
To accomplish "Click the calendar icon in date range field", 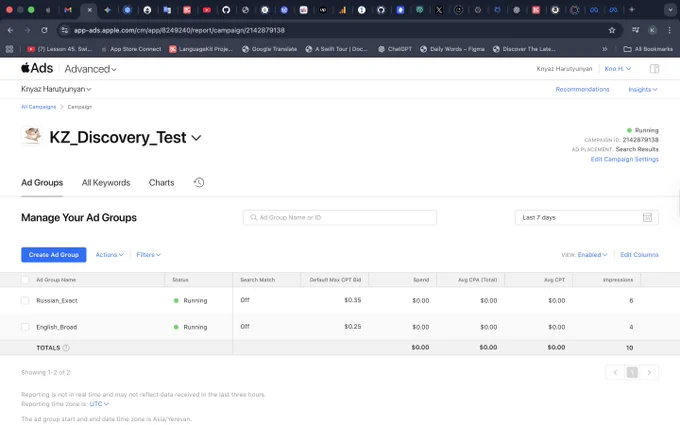I will [647, 217].
